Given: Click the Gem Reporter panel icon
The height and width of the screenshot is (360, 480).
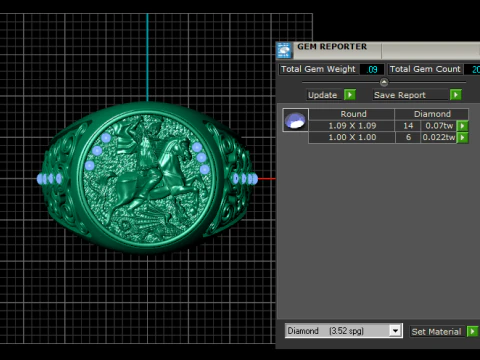Looking at the screenshot, I should 284,50.
